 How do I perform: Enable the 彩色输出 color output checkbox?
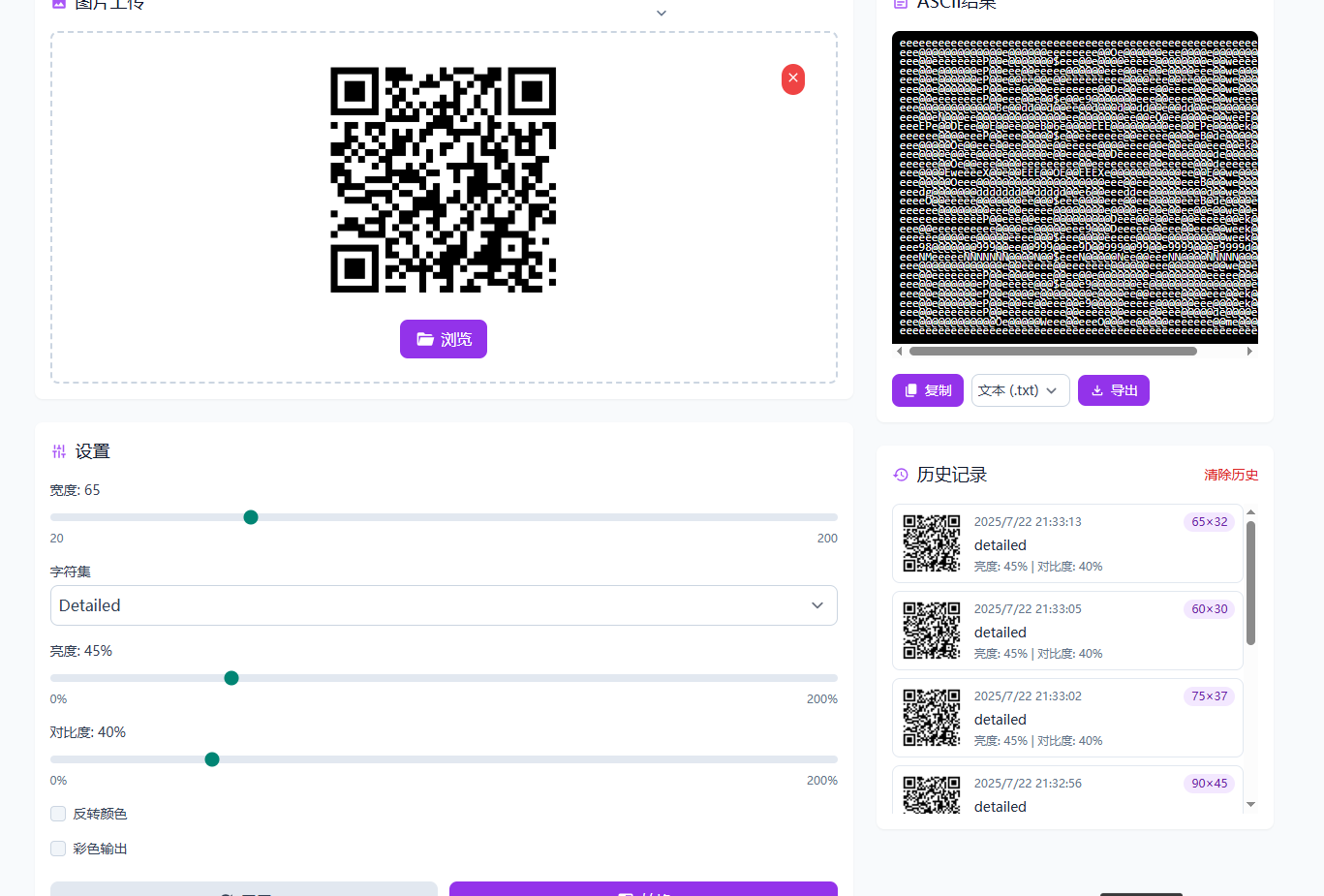coord(58,849)
